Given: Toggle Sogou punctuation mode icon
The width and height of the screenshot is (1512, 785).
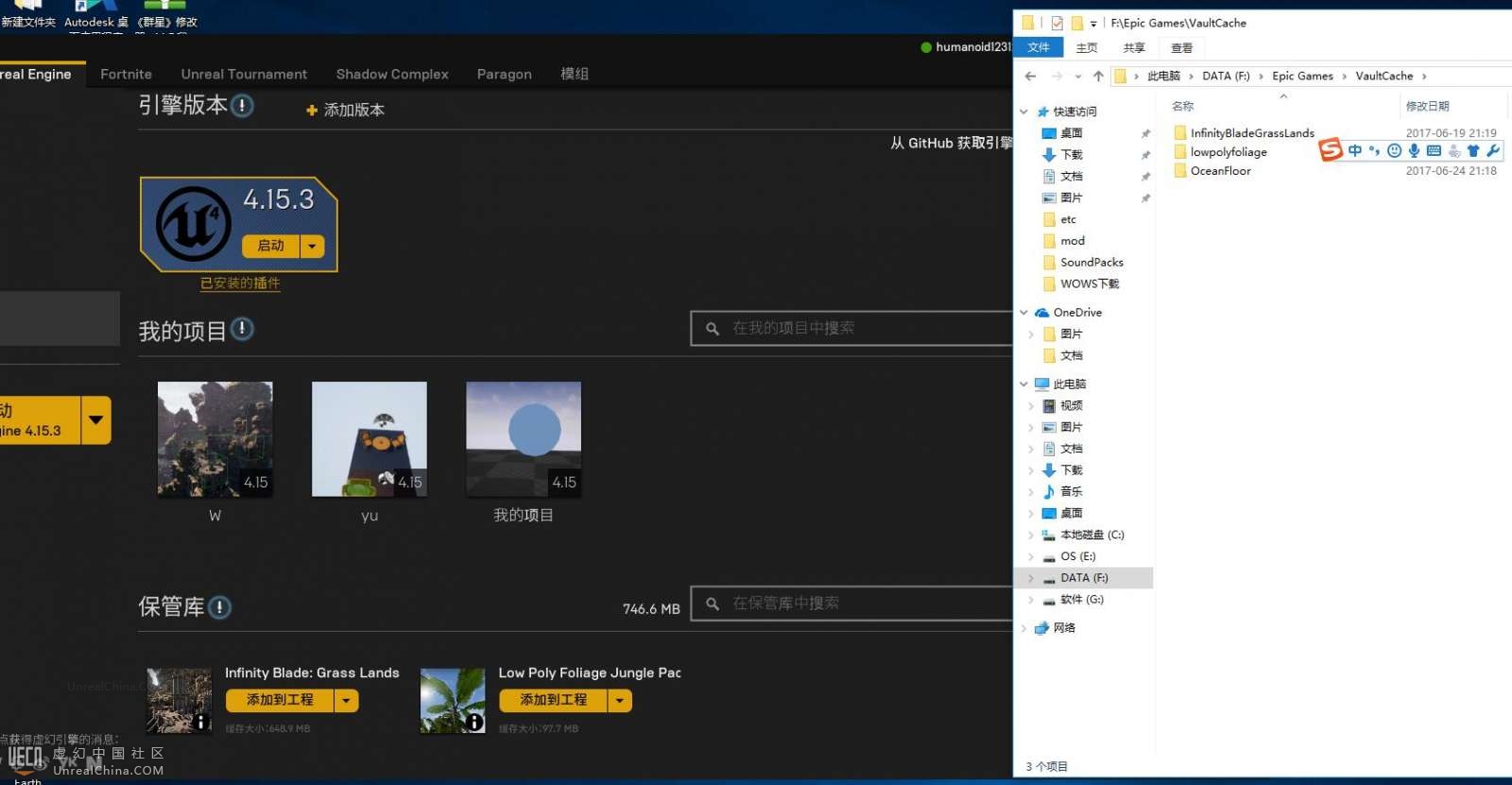Looking at the screenshot, I should tap(1374, 150).
